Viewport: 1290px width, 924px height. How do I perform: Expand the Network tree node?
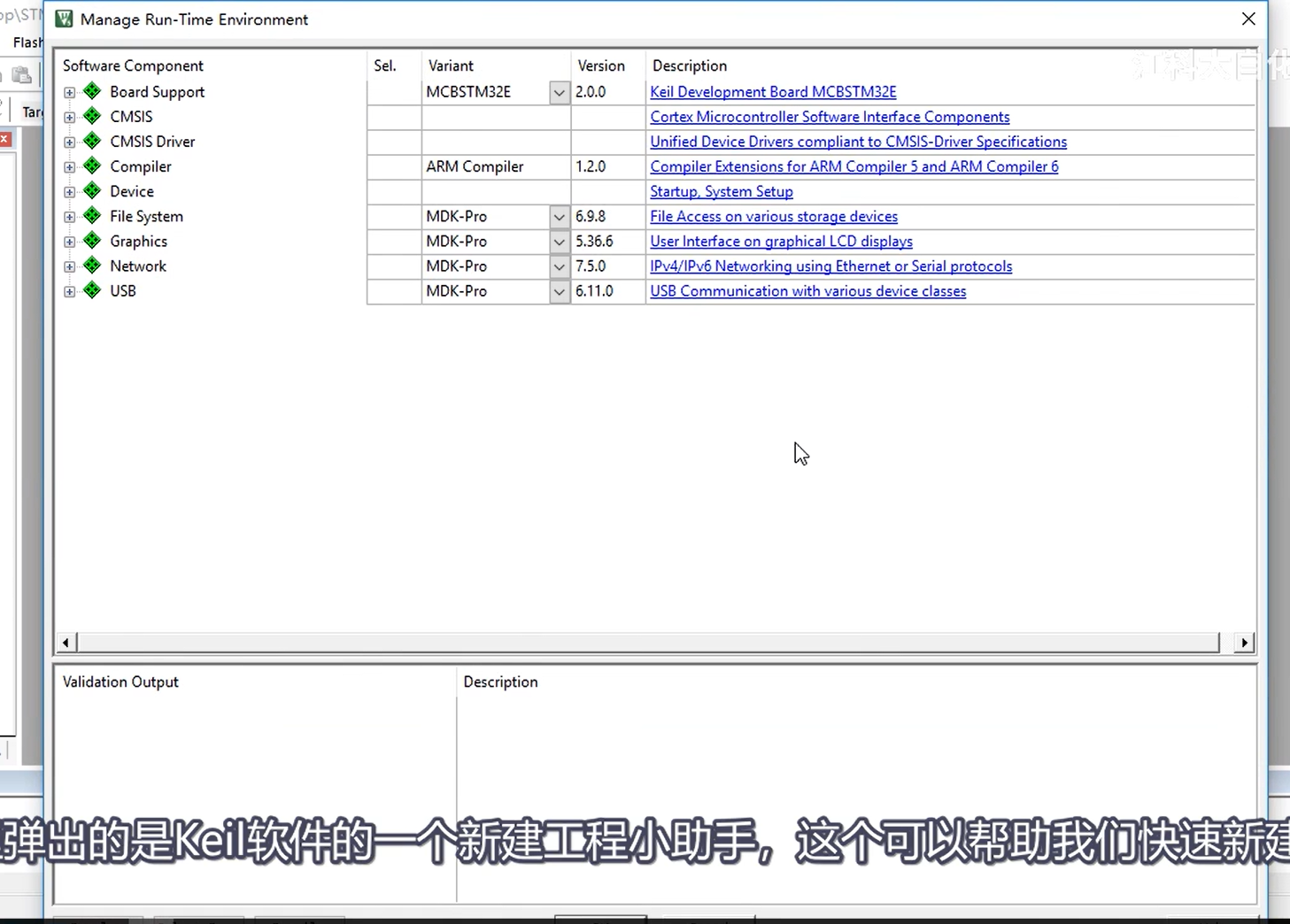(x=69, y=266)
